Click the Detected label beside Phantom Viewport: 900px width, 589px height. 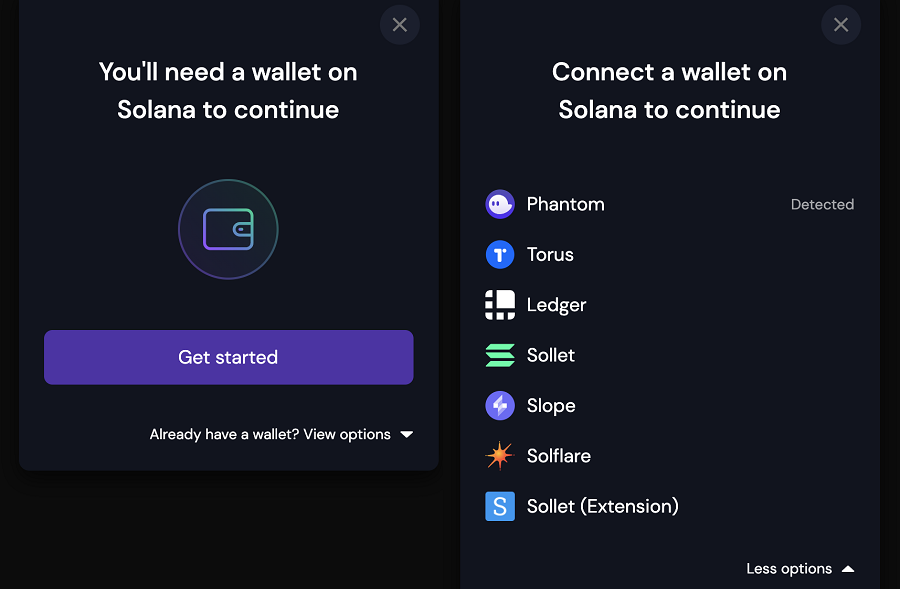point(822,204)
